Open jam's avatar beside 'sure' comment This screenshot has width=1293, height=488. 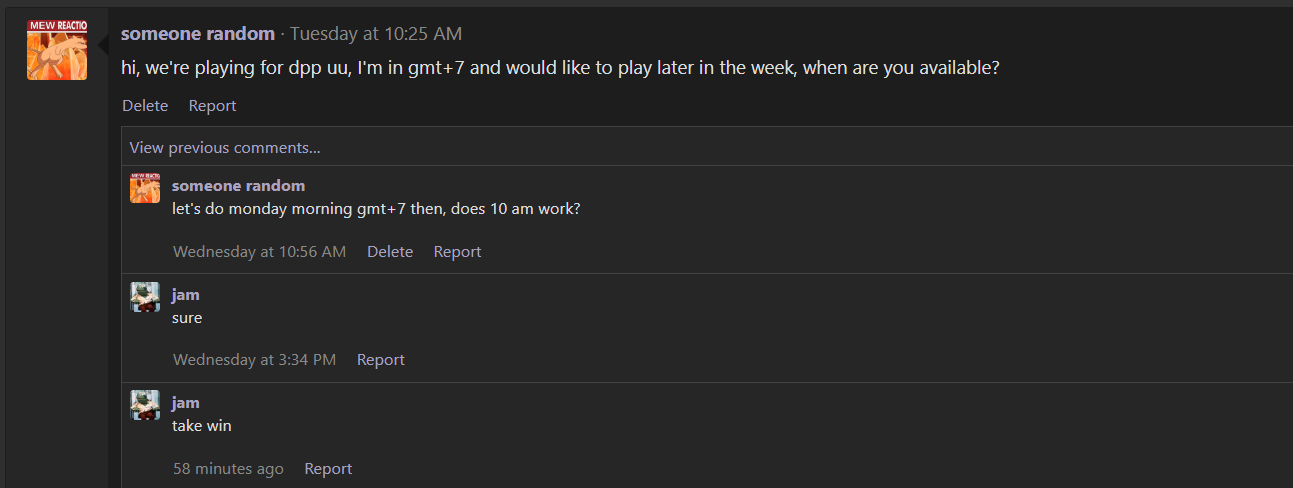[145, 297]
